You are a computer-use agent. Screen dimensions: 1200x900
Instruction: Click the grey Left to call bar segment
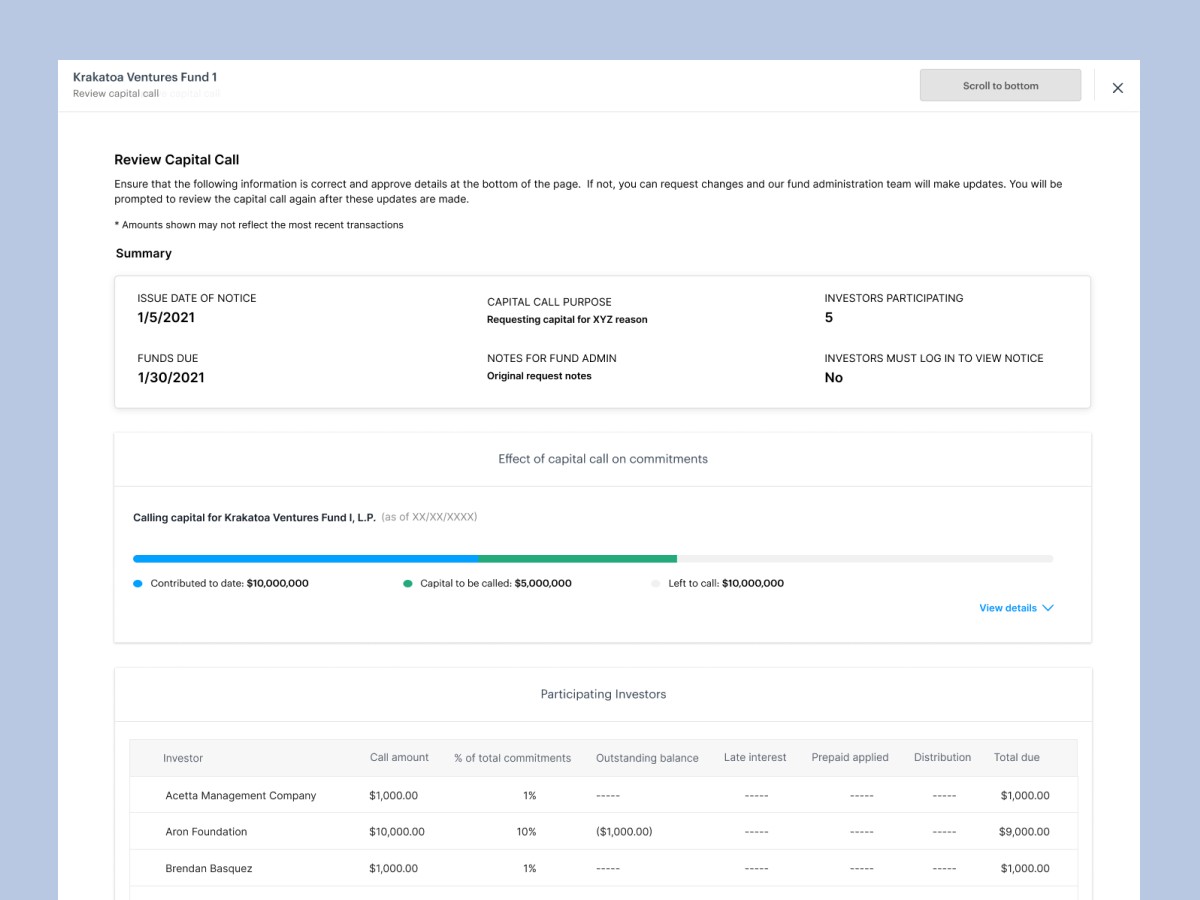tap(865, 559)
